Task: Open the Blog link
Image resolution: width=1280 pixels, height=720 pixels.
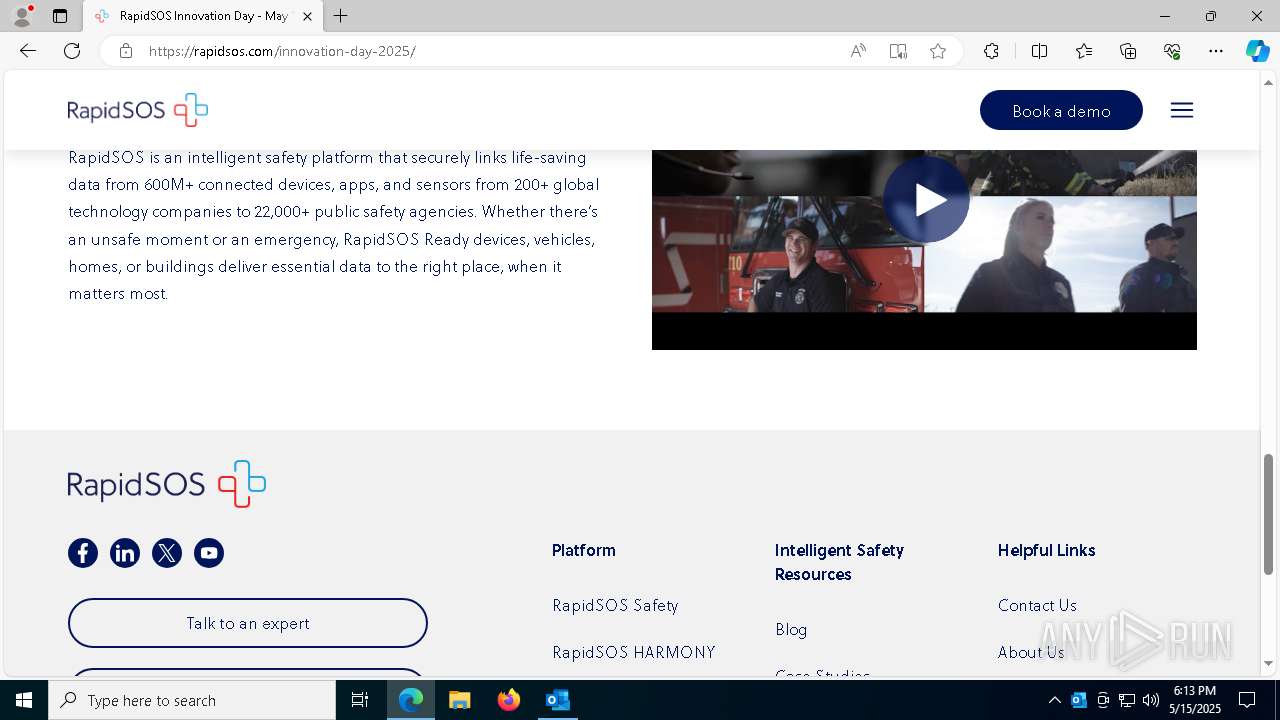Action: (x=791, y=629)
